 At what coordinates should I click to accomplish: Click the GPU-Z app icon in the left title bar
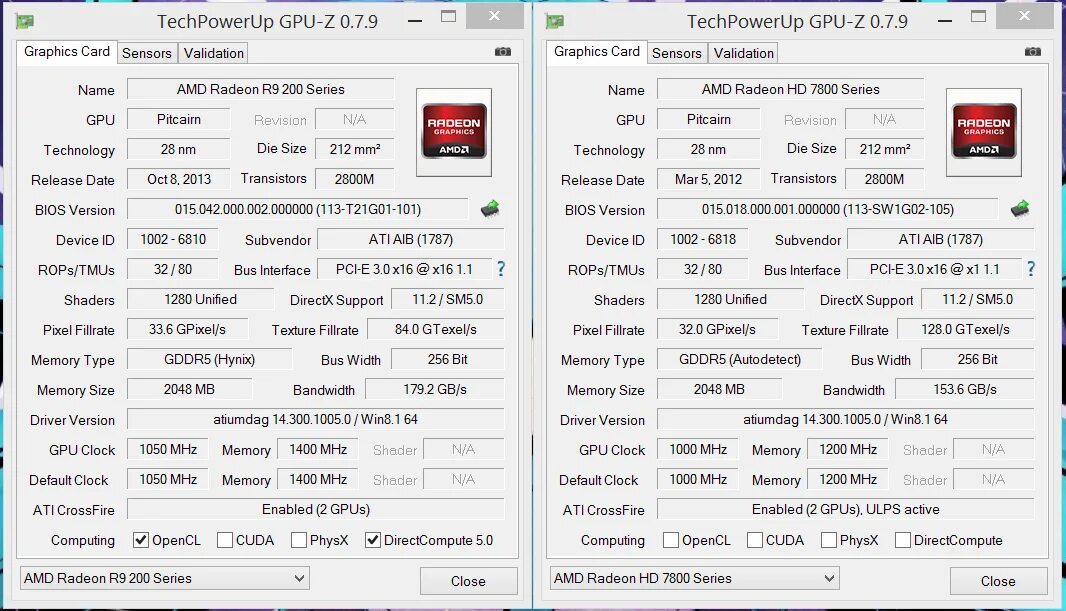25,22
